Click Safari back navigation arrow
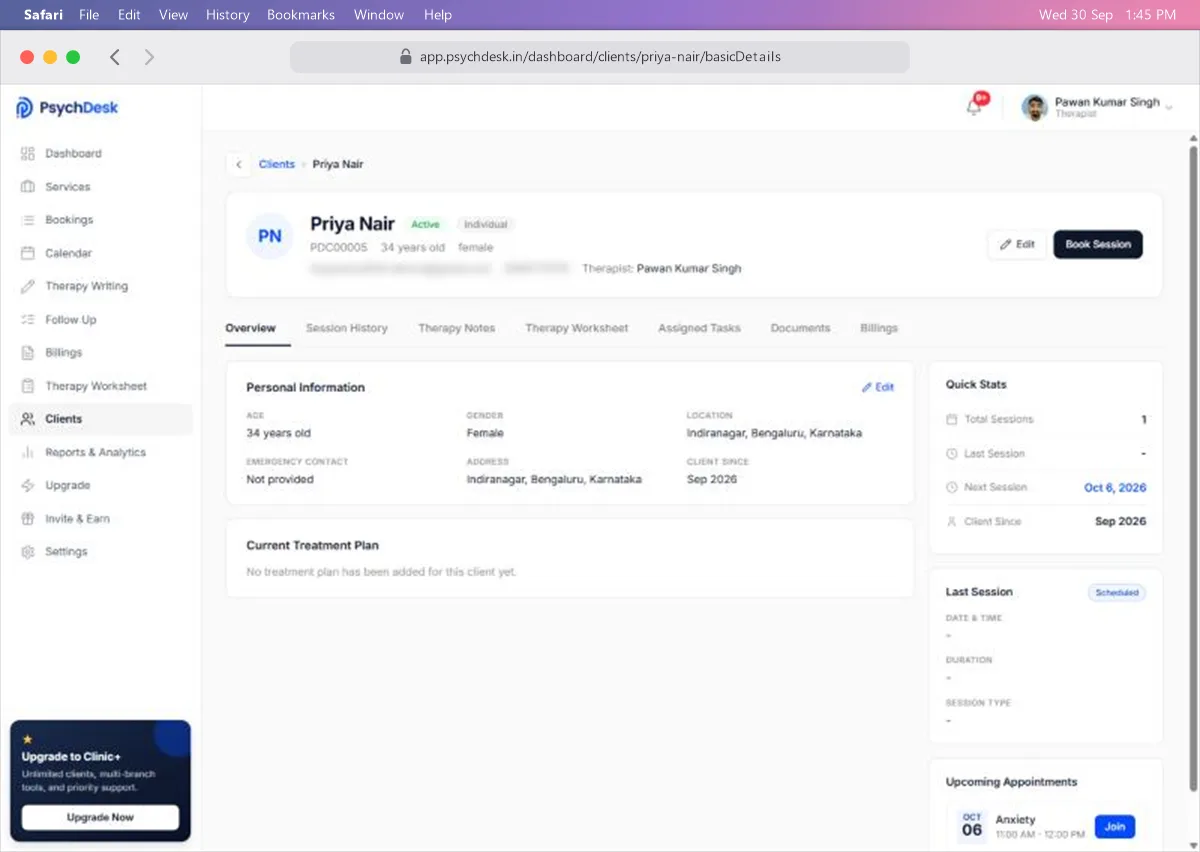 (x=115, y=57)
